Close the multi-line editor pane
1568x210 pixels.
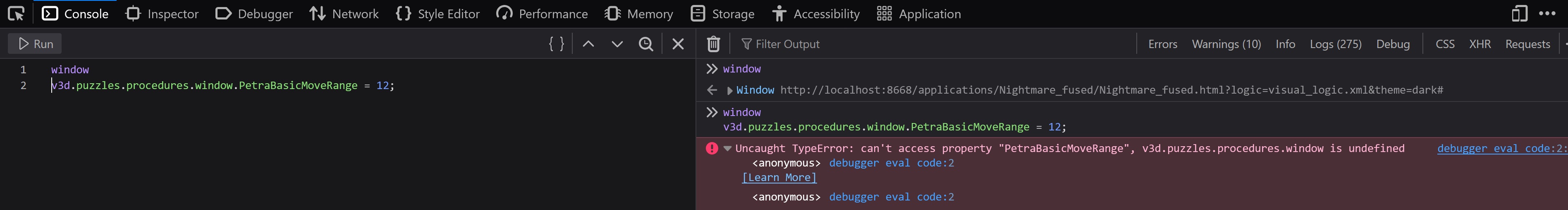tap(678, 44)
